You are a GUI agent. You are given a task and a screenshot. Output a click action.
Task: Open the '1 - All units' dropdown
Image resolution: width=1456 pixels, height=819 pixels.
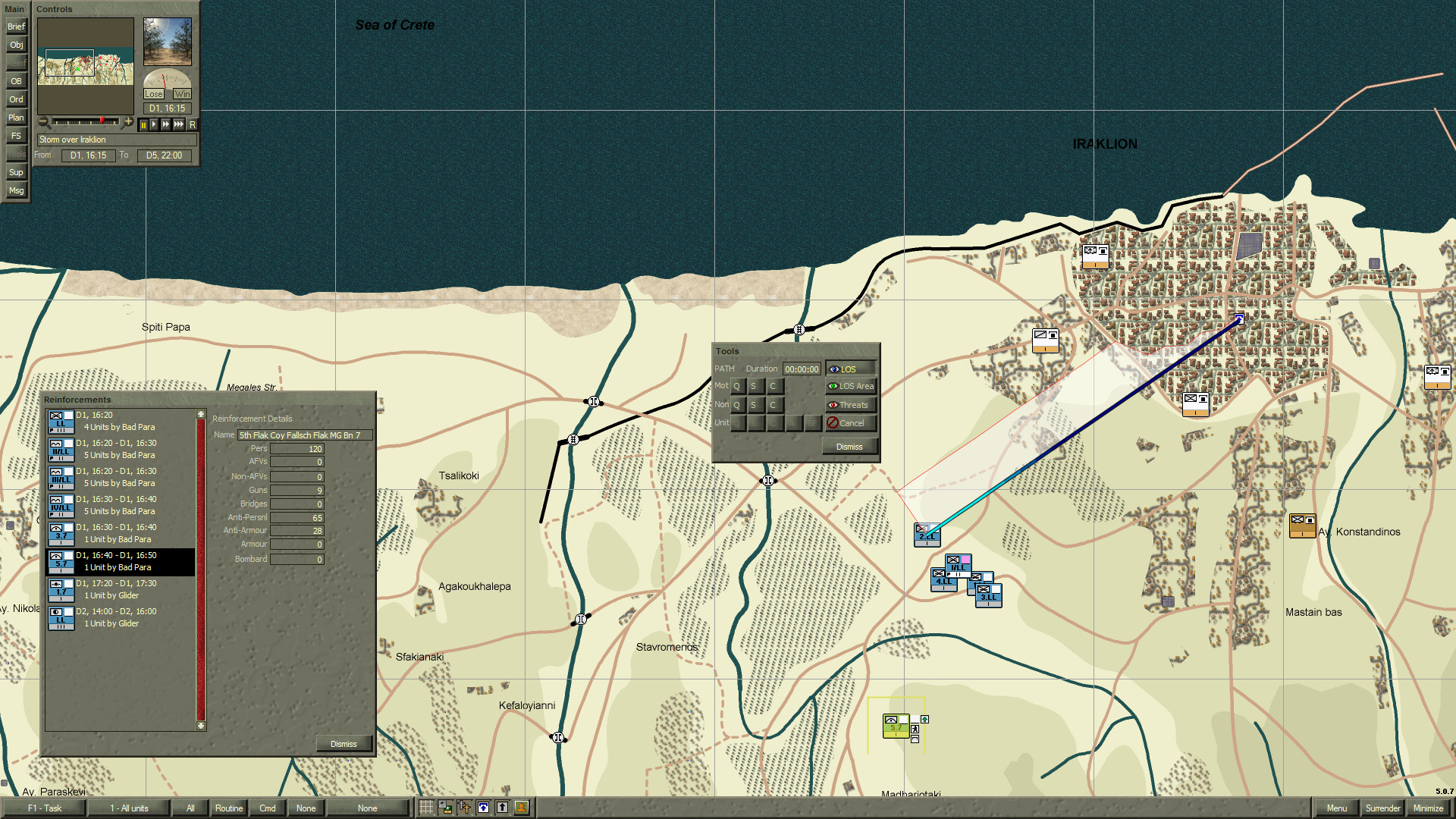point(128,808)
